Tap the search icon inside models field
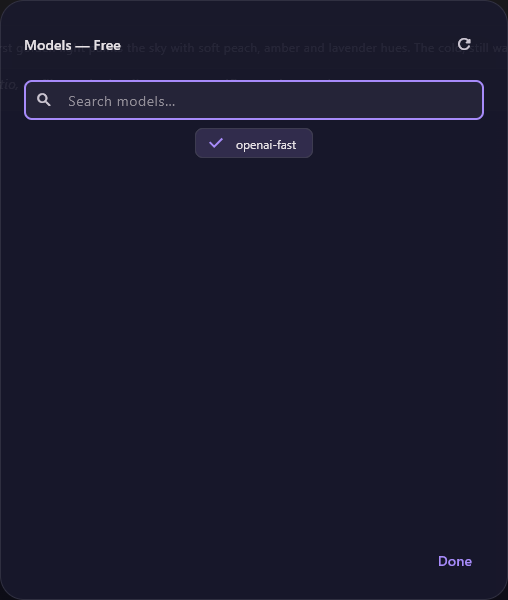508x600 pixels. pyautogui.click(x=44, y=100)
